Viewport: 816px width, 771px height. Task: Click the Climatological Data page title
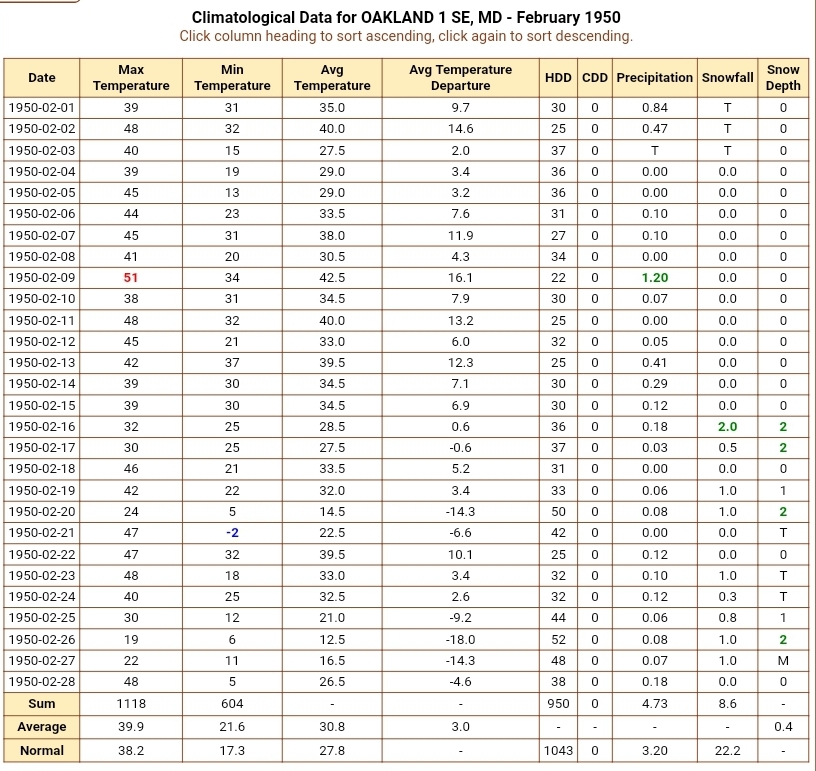406,18
